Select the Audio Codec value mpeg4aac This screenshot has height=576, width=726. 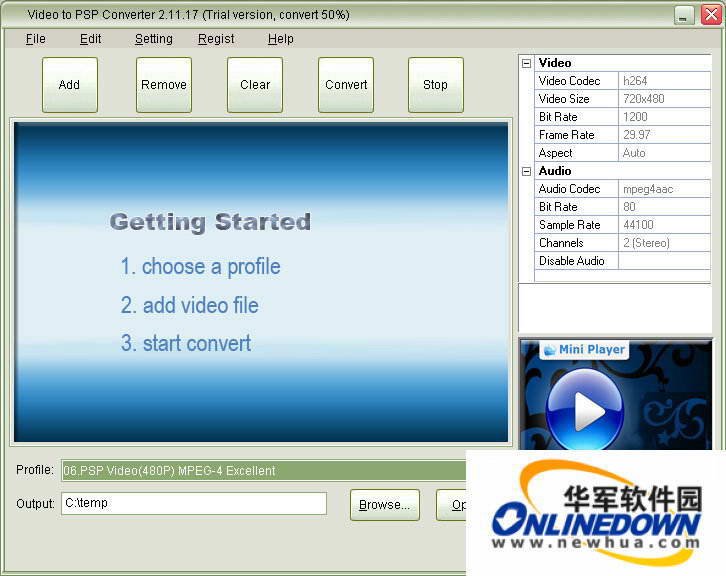[x=664, y=189]
